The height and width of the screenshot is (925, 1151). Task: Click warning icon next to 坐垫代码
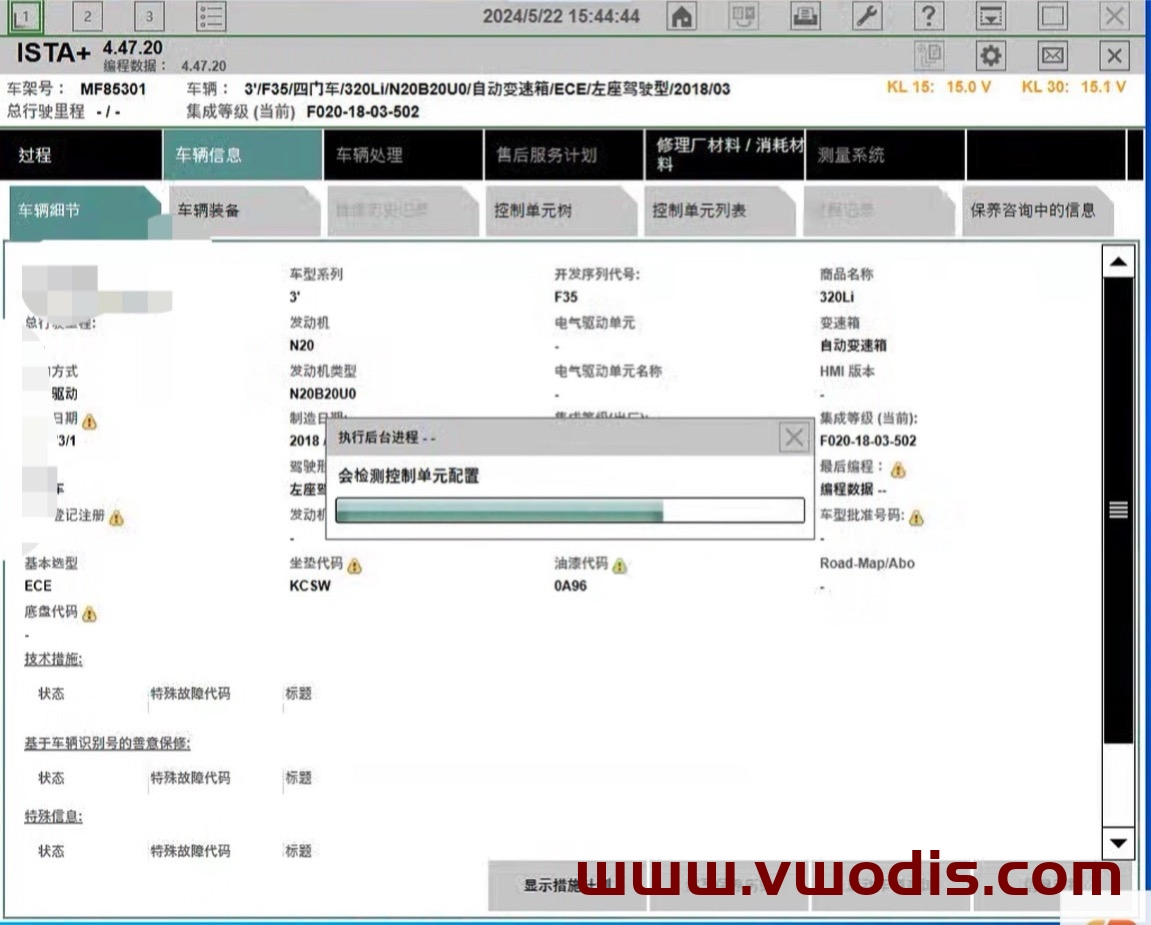(x=355, y=566)
